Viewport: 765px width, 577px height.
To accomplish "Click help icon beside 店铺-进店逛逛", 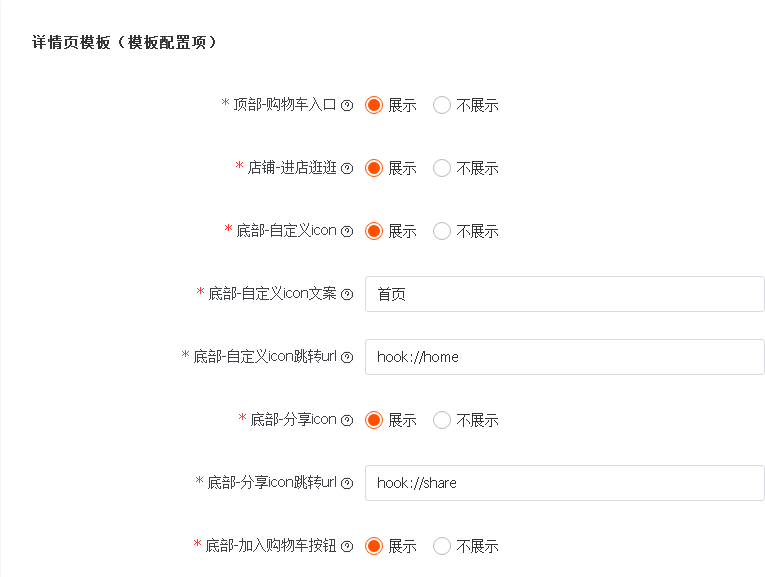I will coord(347,168).
